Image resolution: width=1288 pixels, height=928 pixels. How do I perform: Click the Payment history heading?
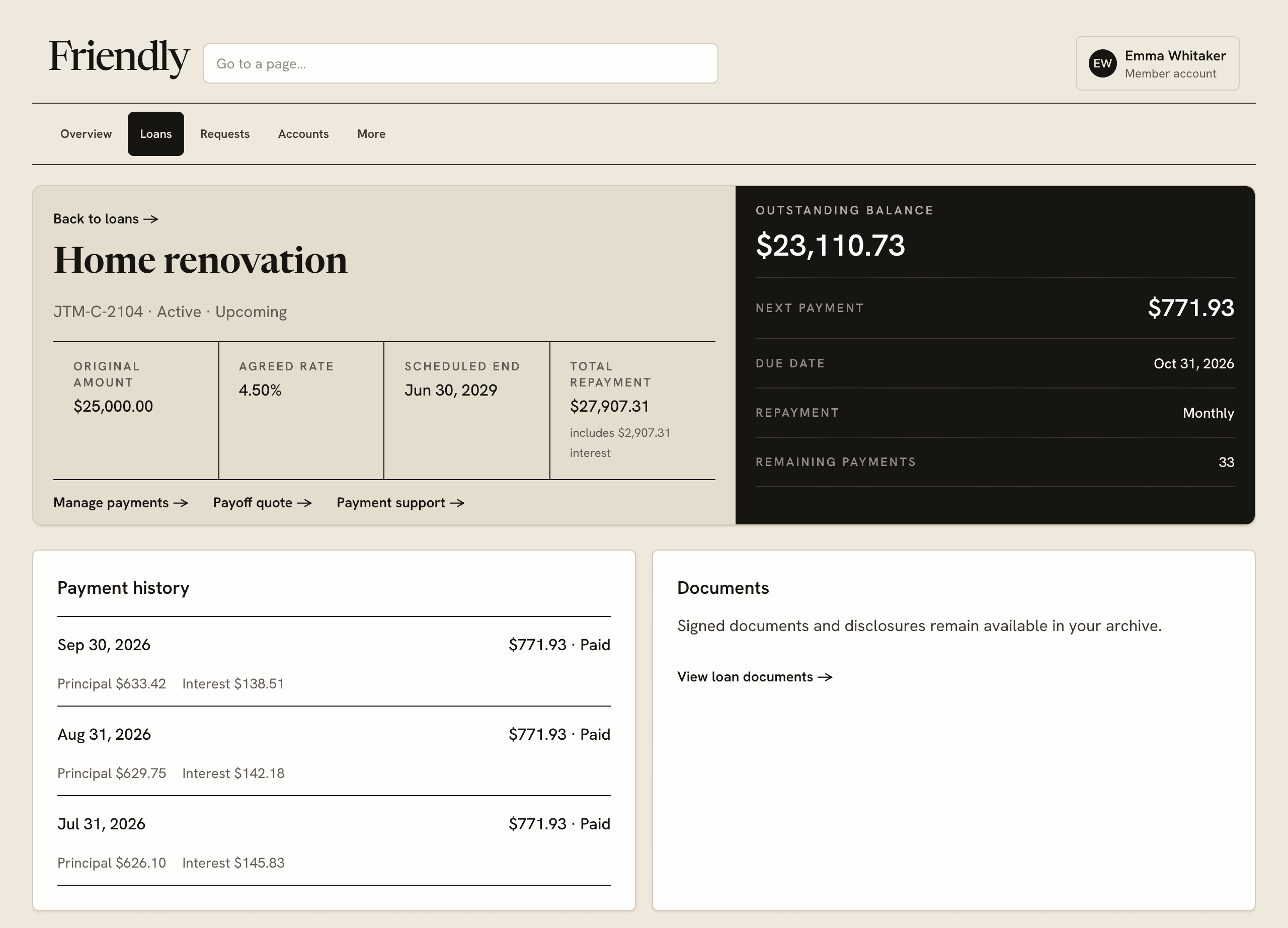click(x=123, y=588)
